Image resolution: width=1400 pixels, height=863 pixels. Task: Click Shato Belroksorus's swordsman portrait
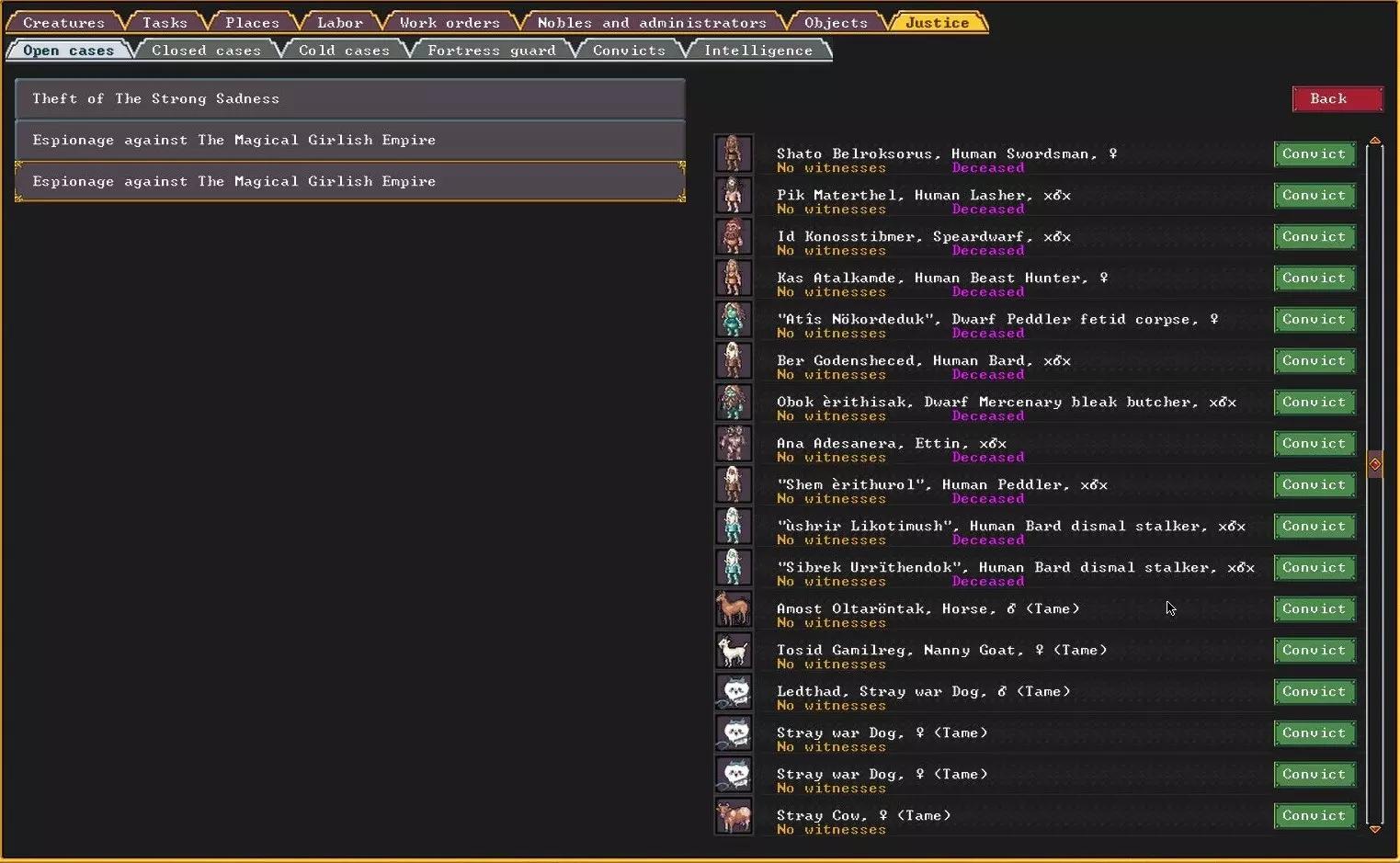coord(734,154)
